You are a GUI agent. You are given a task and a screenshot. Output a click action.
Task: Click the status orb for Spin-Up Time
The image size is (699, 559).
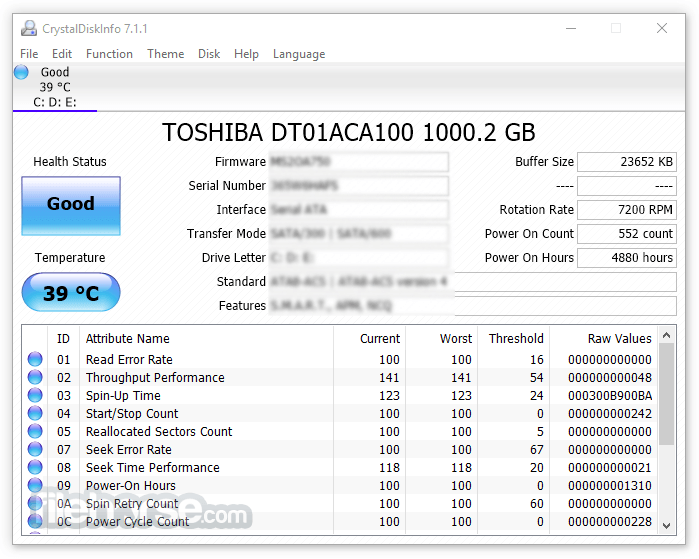tap(35, 395)
